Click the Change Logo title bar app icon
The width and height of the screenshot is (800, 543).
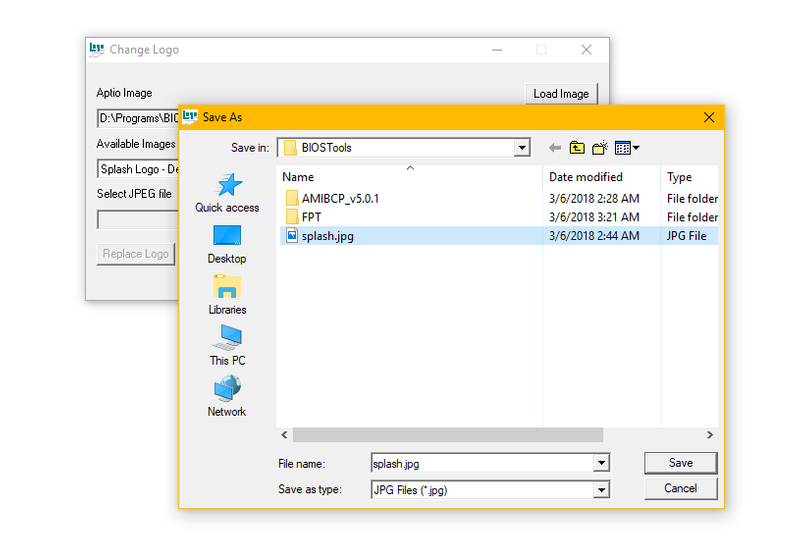pos(96,50)
